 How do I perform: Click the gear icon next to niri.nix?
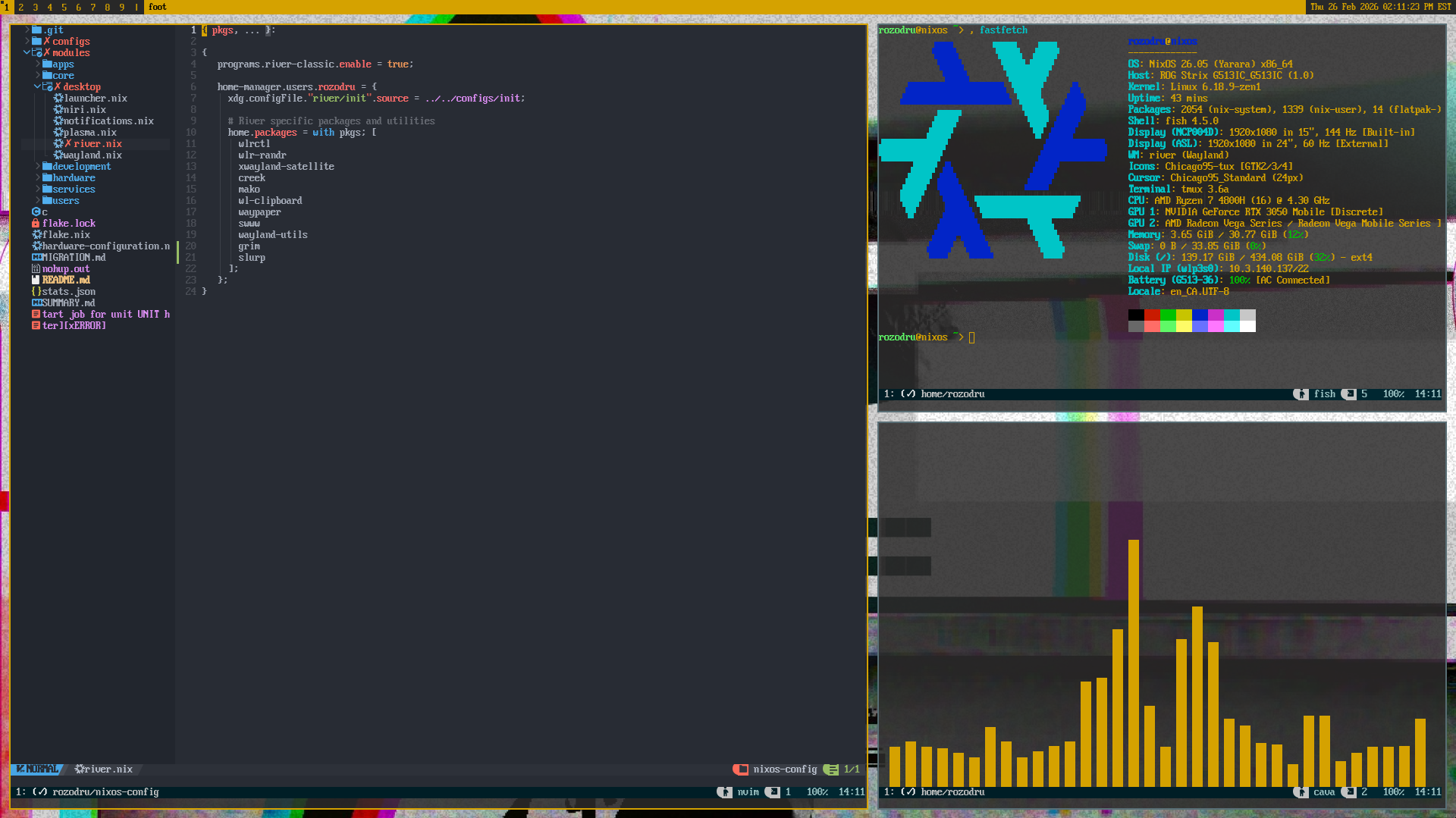click(58, 110)
